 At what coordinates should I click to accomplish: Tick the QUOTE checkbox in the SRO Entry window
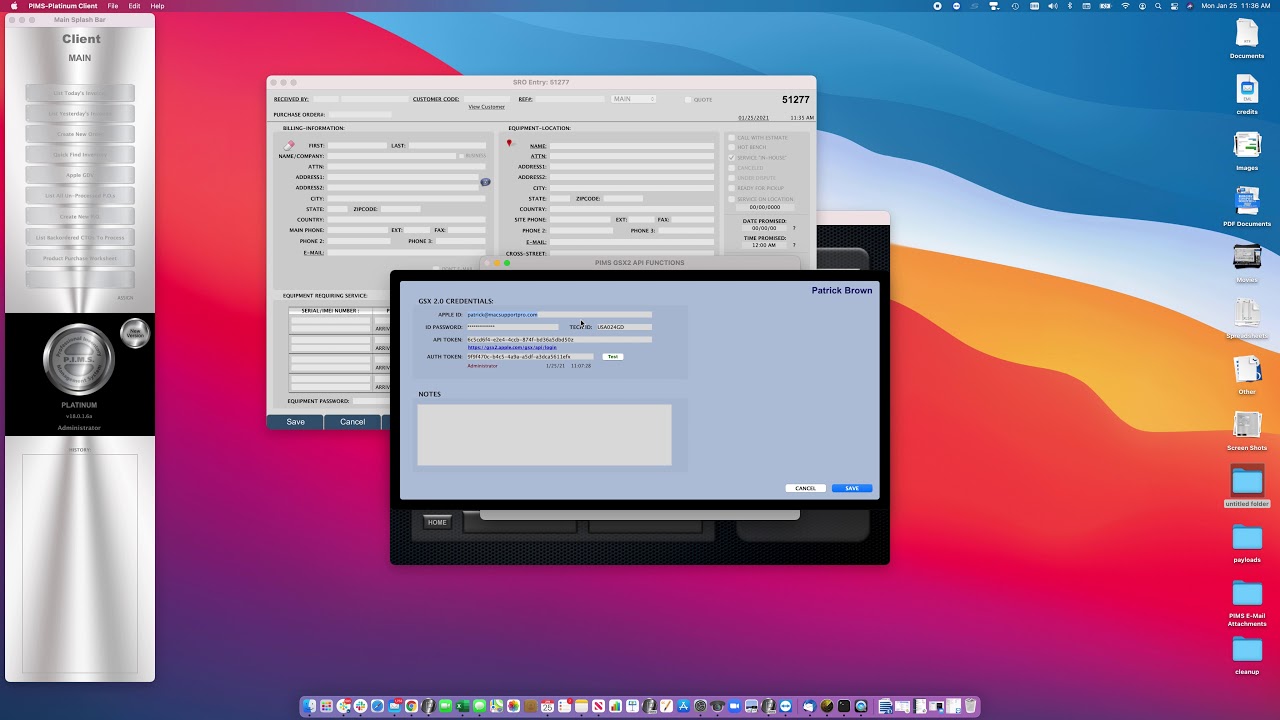tap(688, 99)
